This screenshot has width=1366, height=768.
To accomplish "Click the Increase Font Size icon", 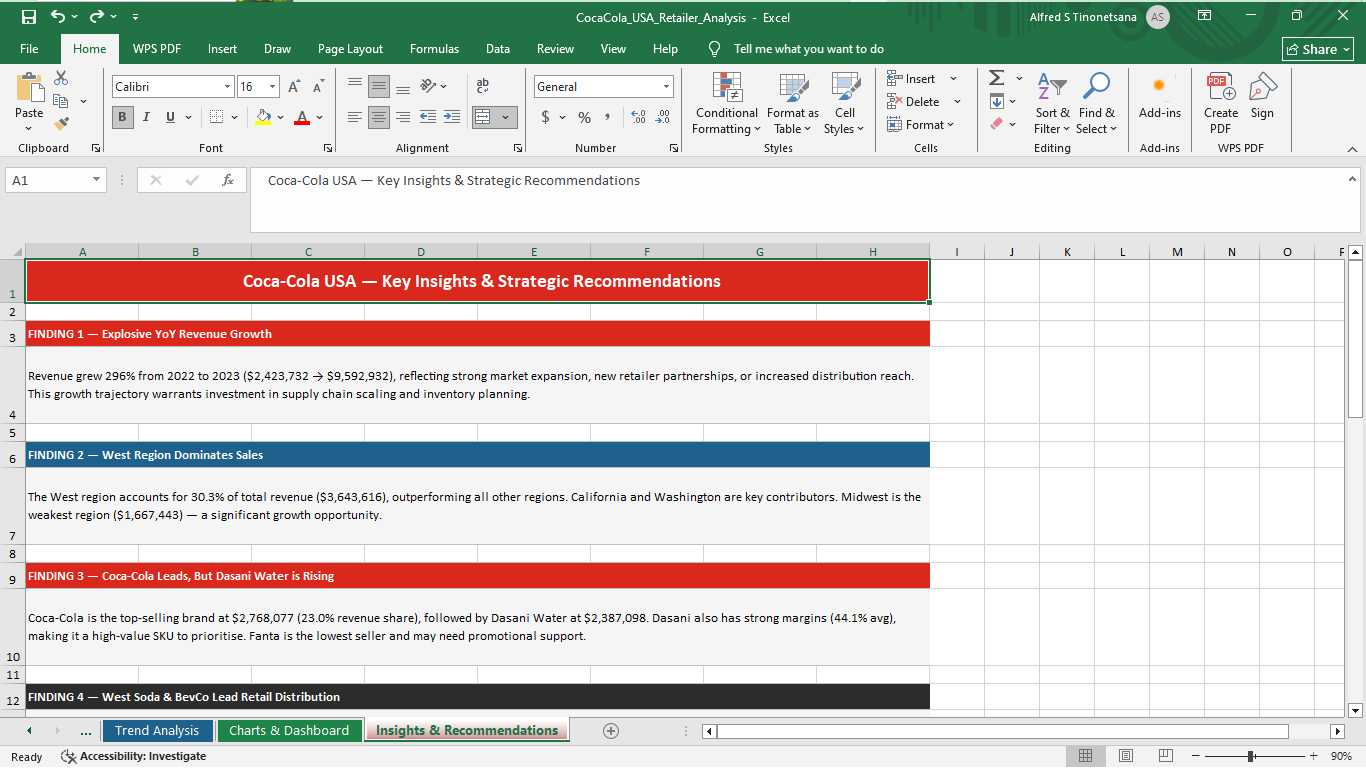I will click(x=294, y=87).
